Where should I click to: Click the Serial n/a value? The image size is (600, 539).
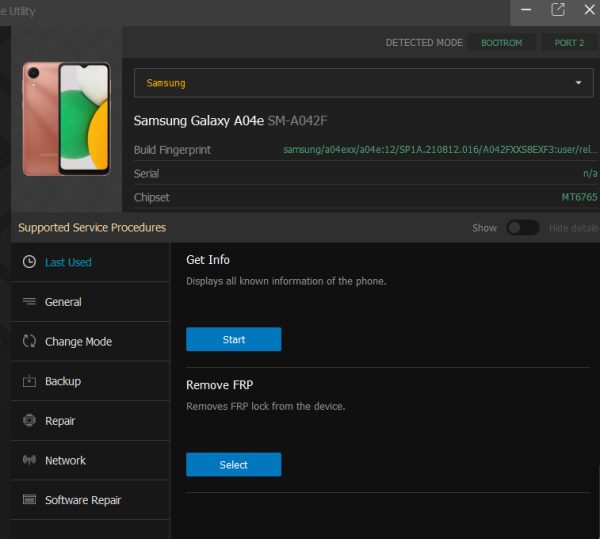pos(590,174)
